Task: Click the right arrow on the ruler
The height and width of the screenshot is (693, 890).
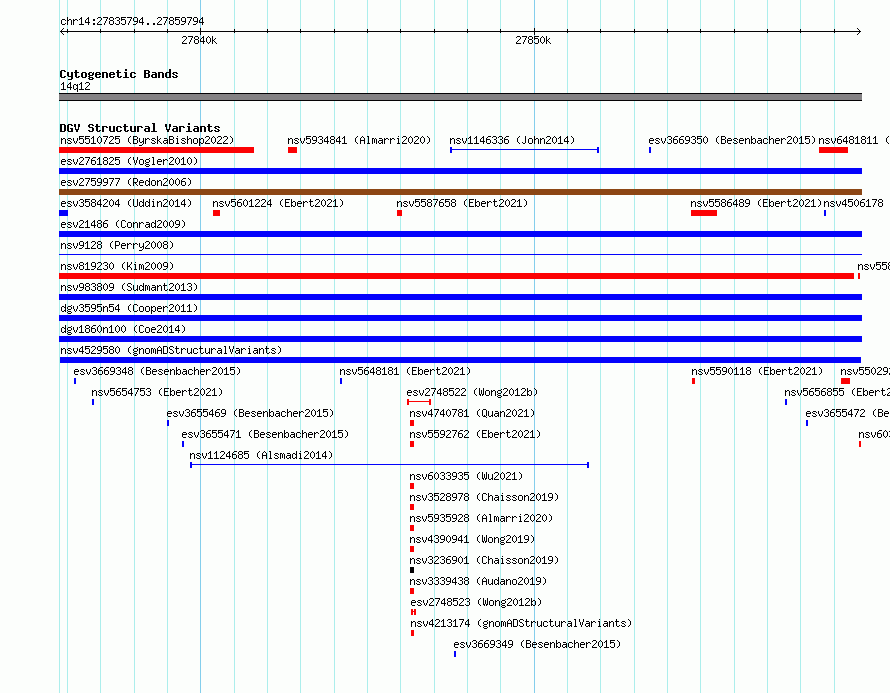Action: tap(858, 32)
